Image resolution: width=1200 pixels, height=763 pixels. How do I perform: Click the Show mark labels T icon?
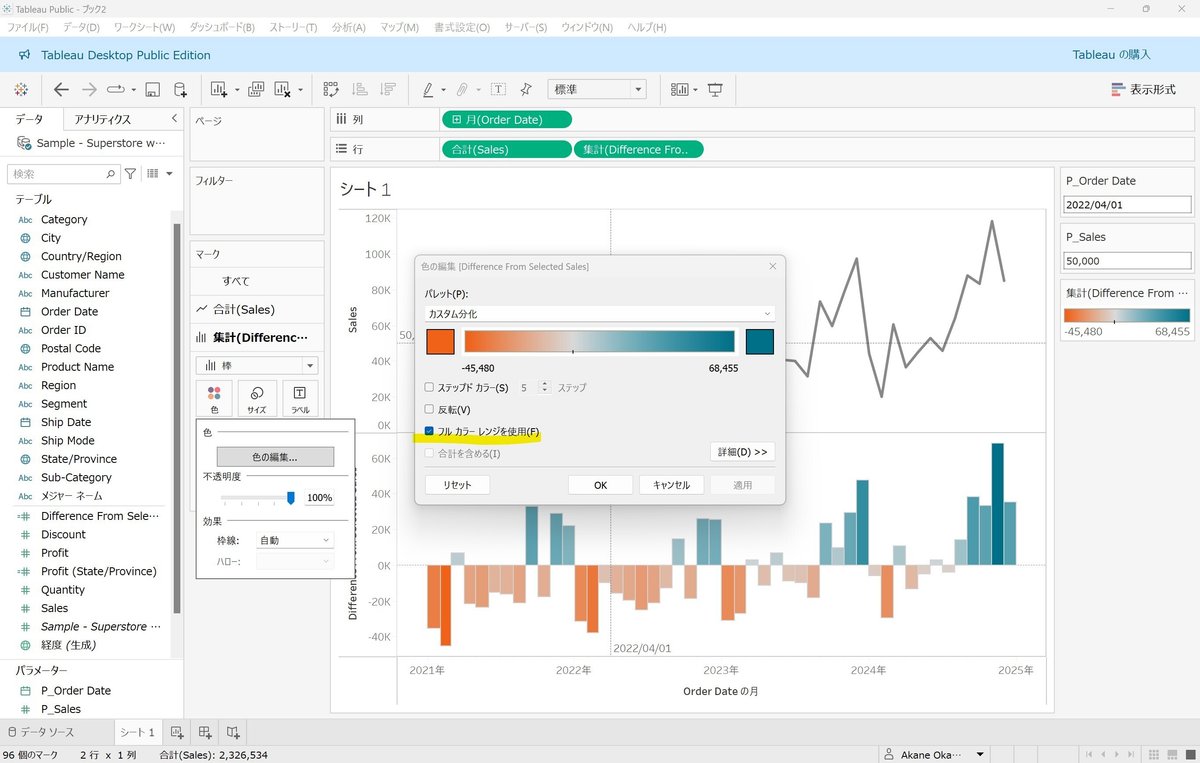coord(498,89)
